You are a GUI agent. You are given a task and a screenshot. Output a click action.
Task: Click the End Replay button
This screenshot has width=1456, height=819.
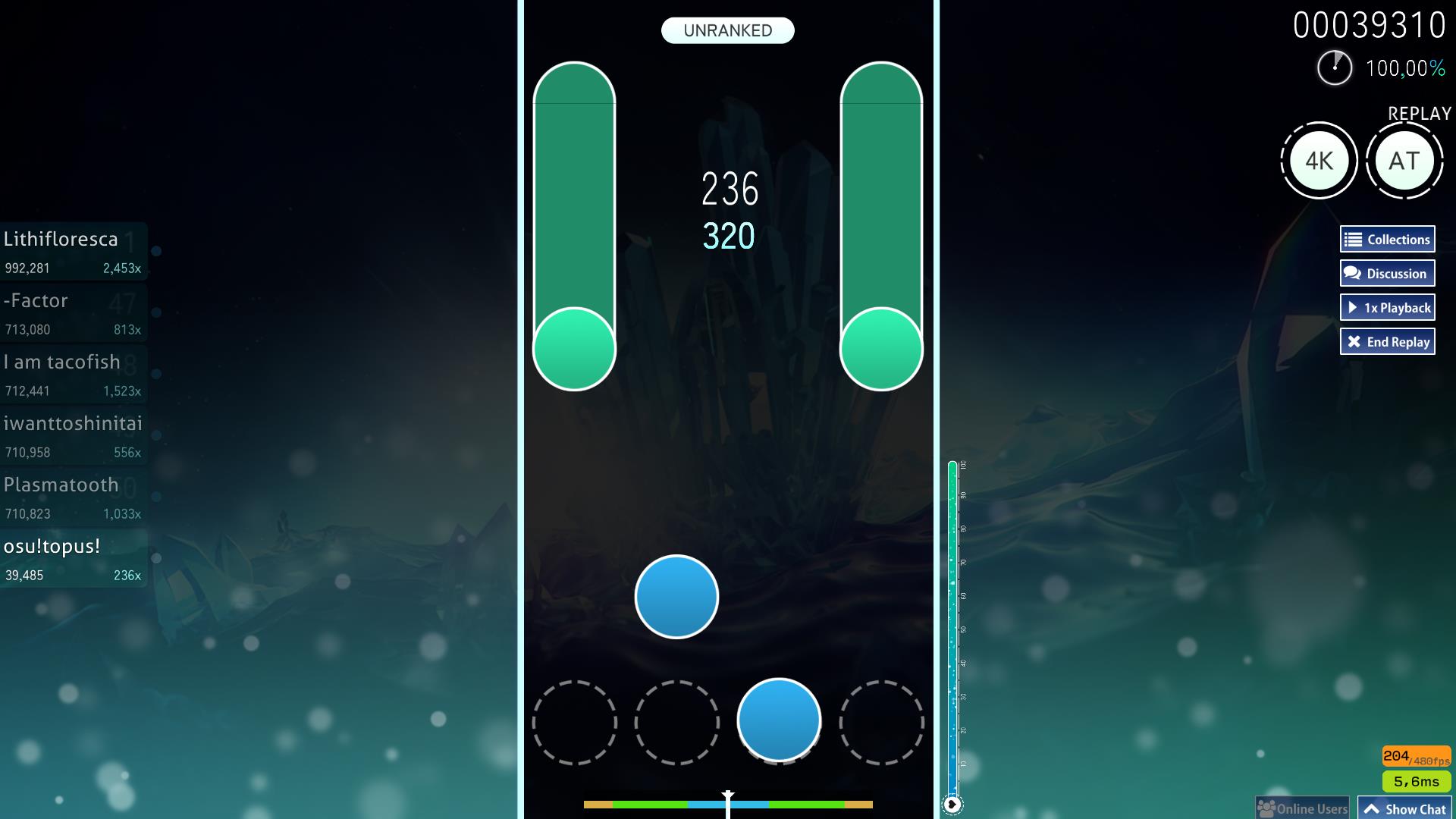pos(1389,341)
